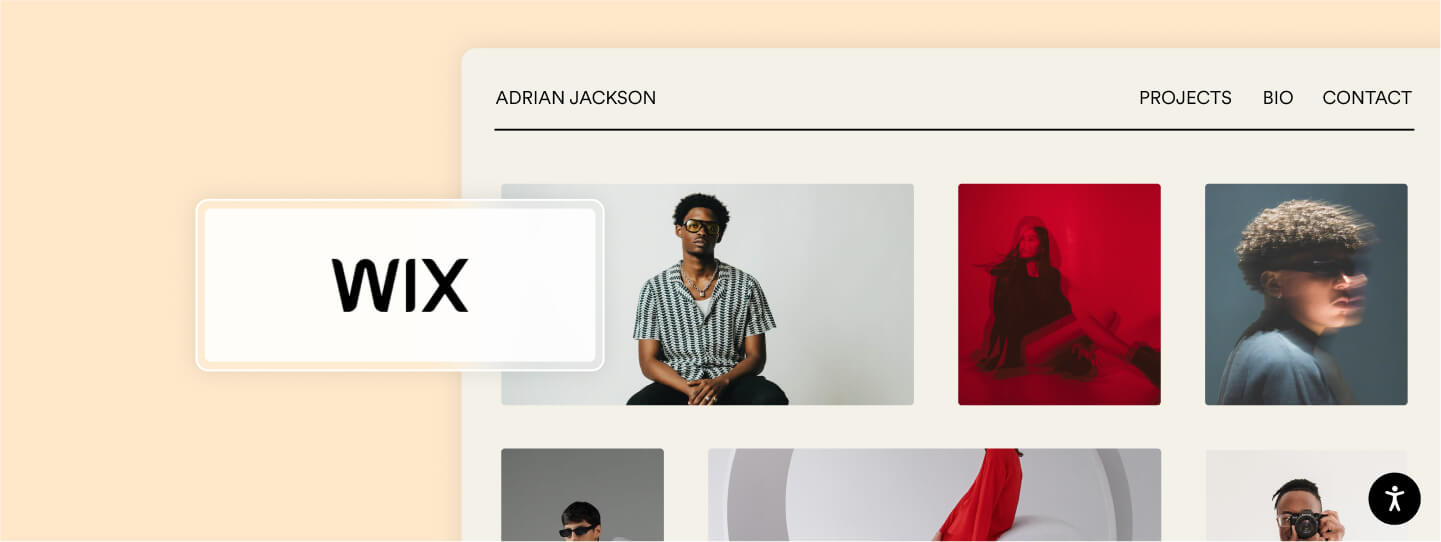Select the red-toned woman portrait thumbnail

[1059, 294]
